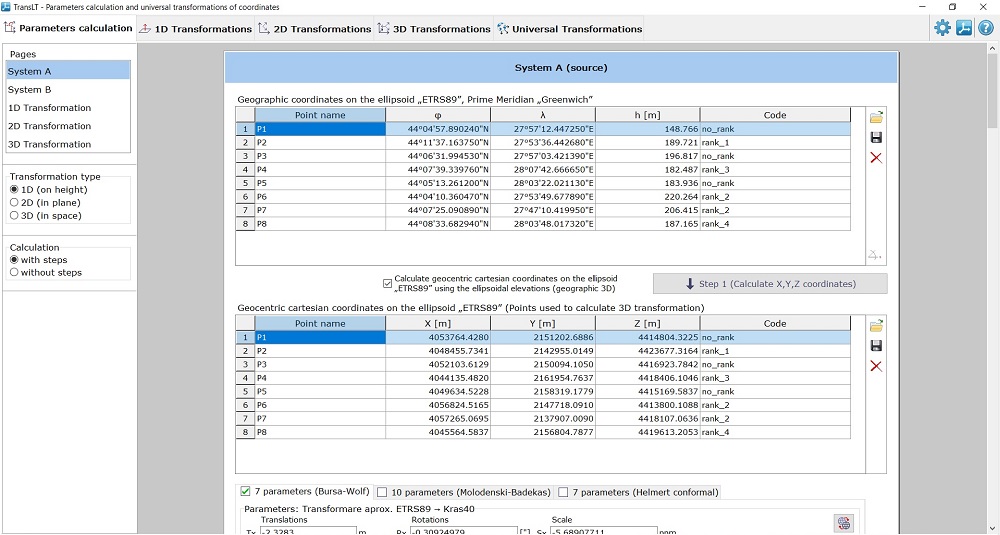Select Y value 2147718.0910
The width and height of the screenshot is (1000, 535).
[x=543, y=405]
